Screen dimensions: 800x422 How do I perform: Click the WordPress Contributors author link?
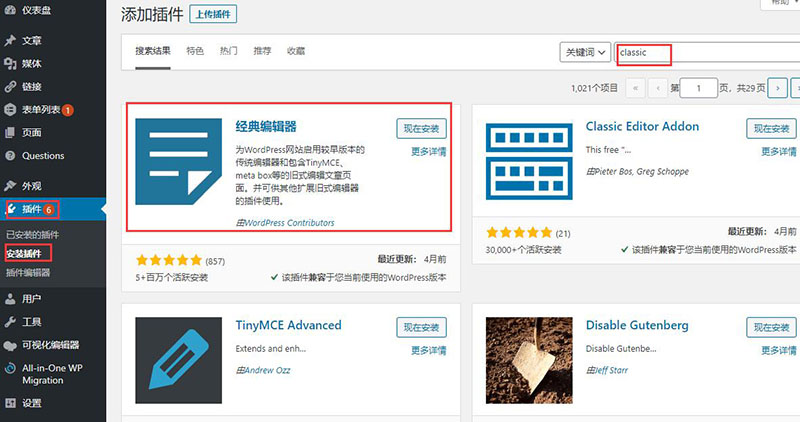[289, 223]
